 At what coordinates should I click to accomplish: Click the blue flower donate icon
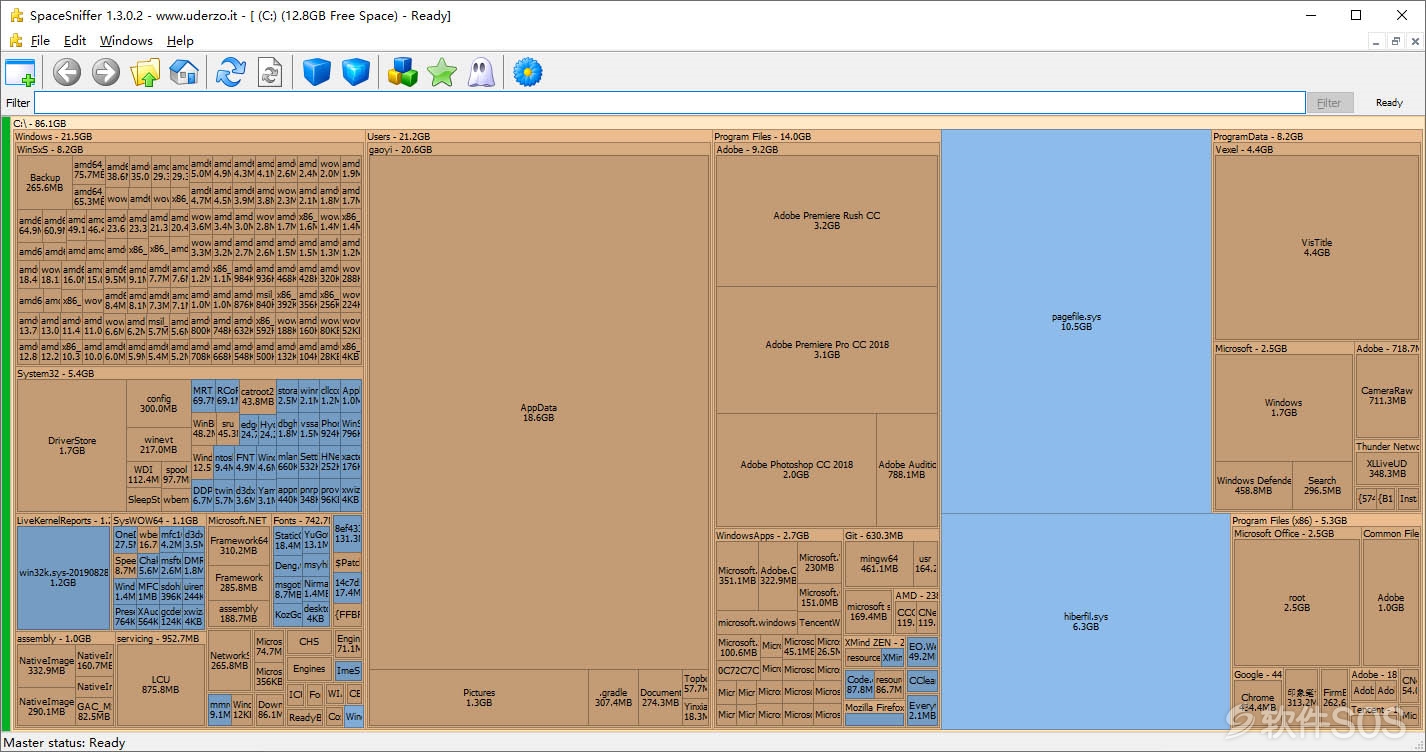(527, 72)
